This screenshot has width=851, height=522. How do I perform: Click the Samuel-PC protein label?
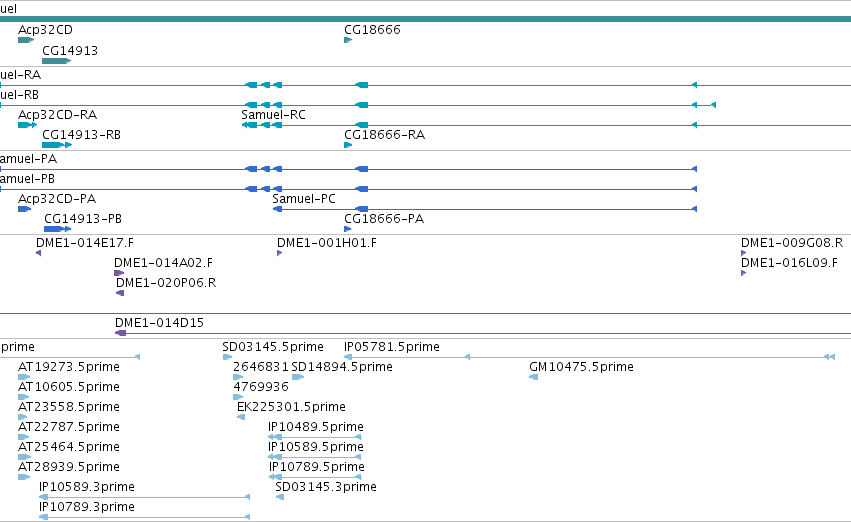(x=304, y=199)
